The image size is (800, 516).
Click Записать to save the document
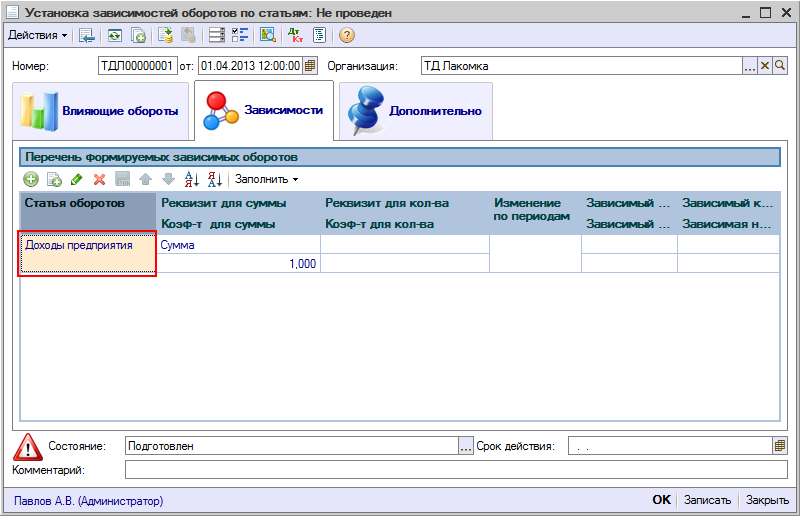708,500
